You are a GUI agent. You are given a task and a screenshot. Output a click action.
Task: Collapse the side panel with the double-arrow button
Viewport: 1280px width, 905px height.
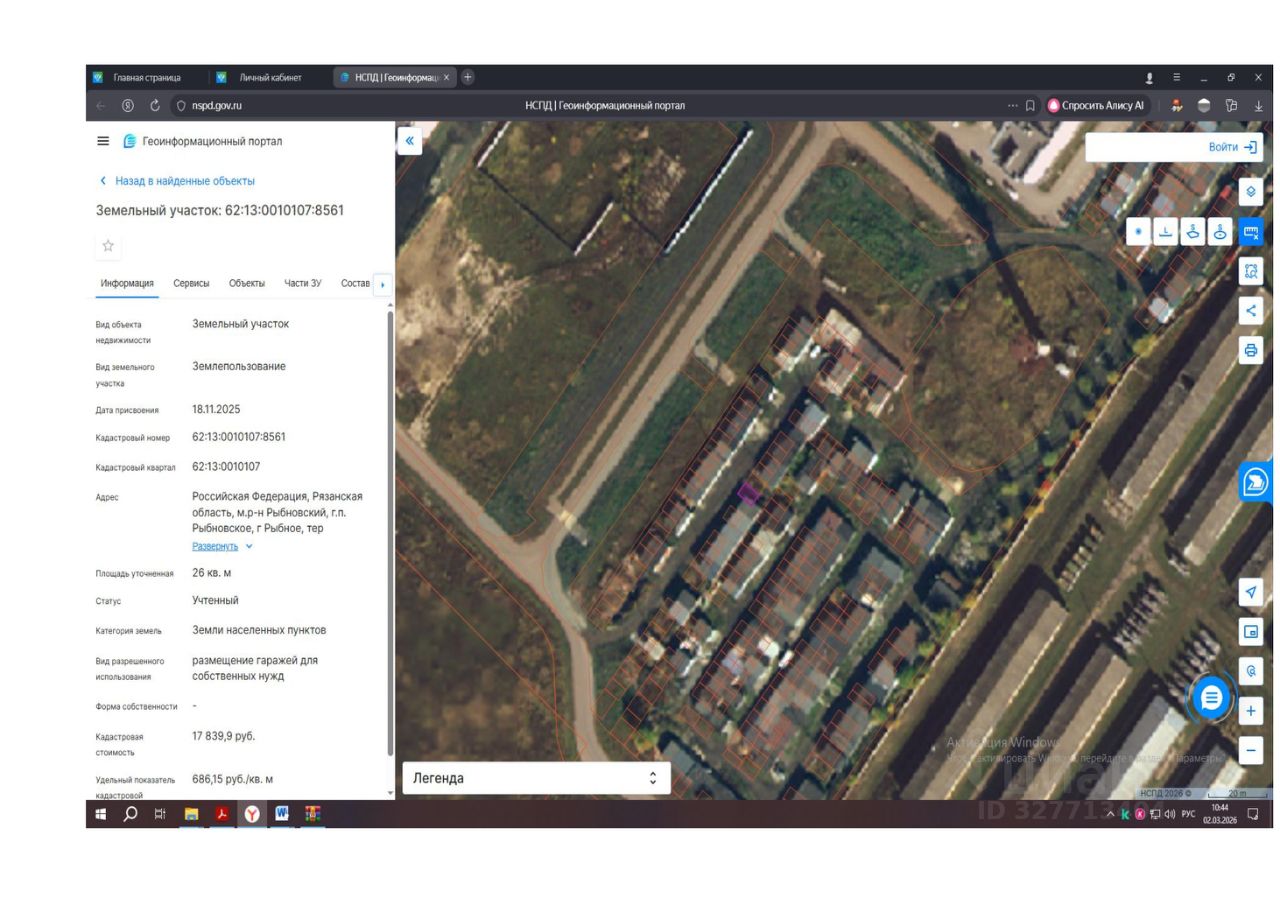pyautogui.click(x=409, y=141)
